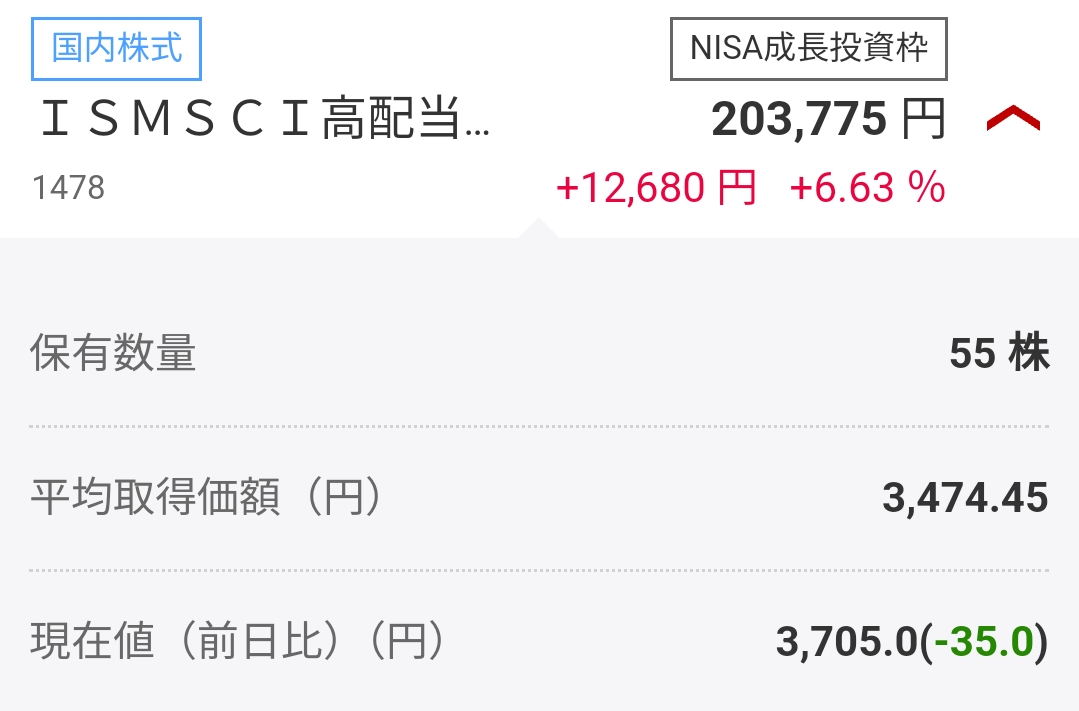Image resolution: width=1079 pixels, height=711 pixels.
Task: Select the stock code 1478
Action: click(68, 187)
